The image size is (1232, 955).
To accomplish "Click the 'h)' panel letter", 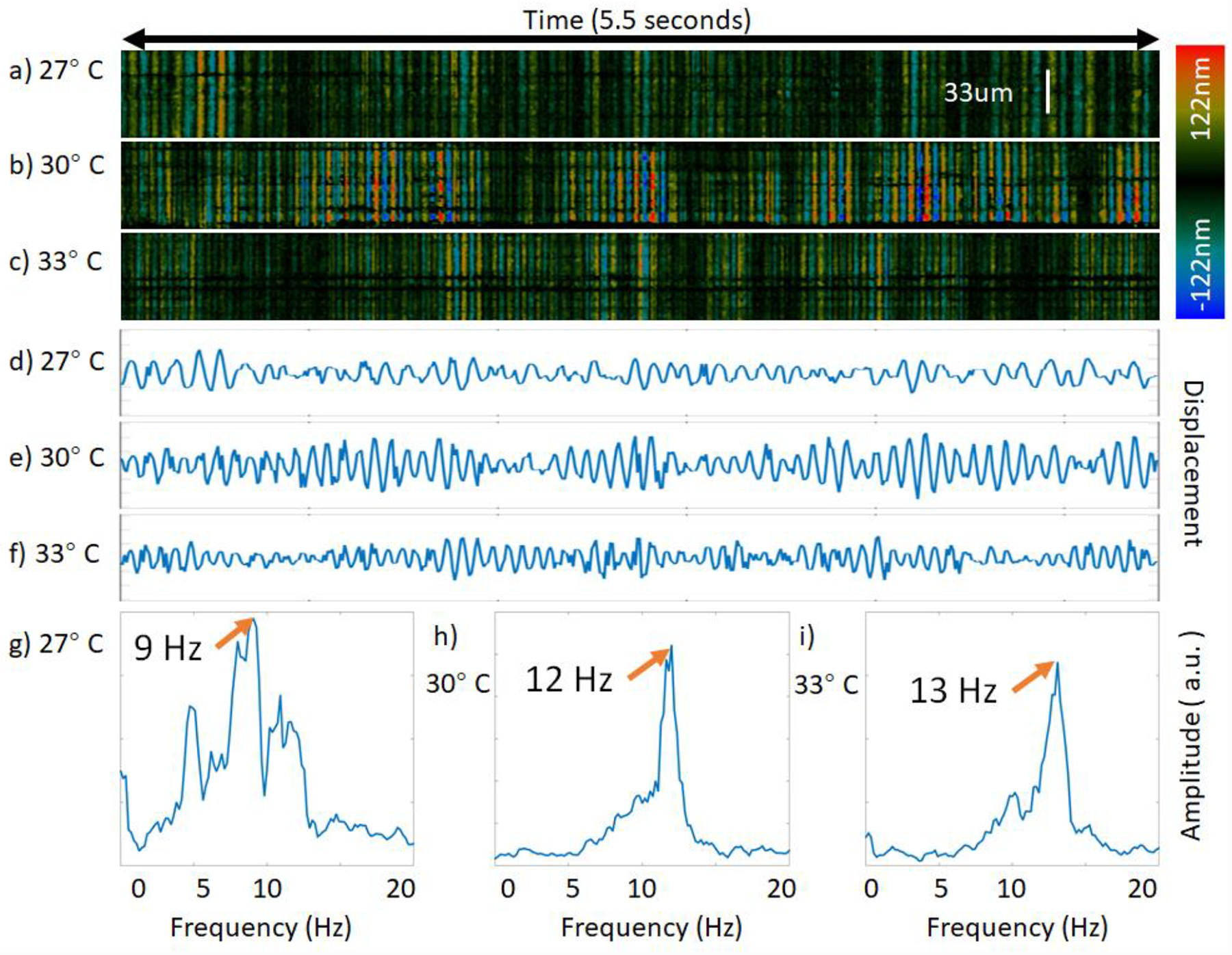I will click(446, 636).
